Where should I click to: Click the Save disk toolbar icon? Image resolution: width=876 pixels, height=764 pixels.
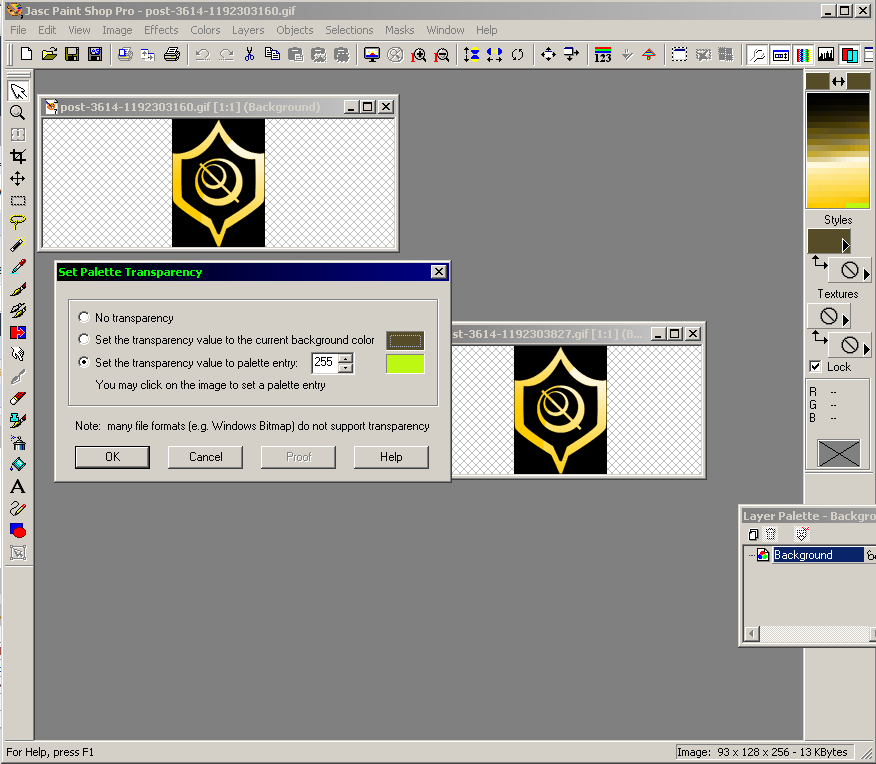coord(72,54)
